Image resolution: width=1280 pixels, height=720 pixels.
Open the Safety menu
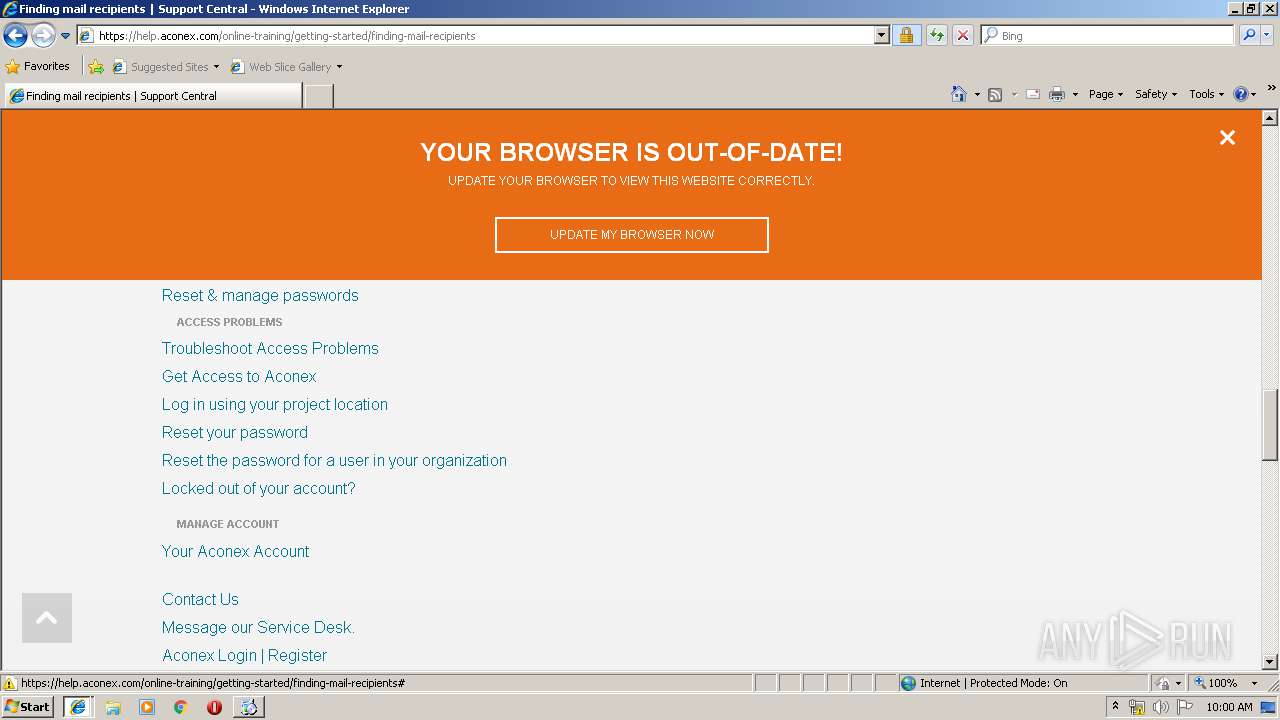(1156, 94)
